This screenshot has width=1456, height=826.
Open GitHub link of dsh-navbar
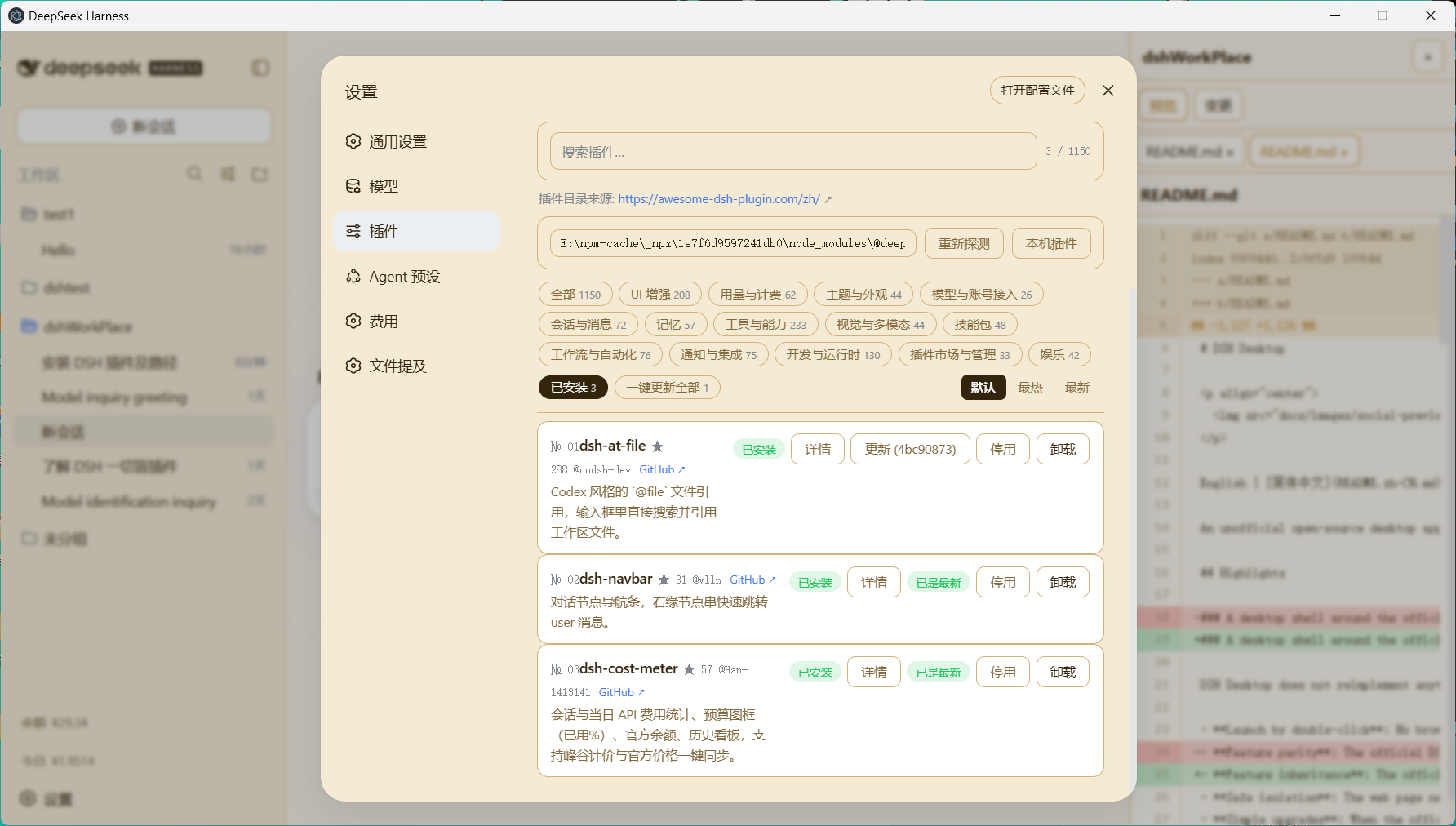[752, 580]
